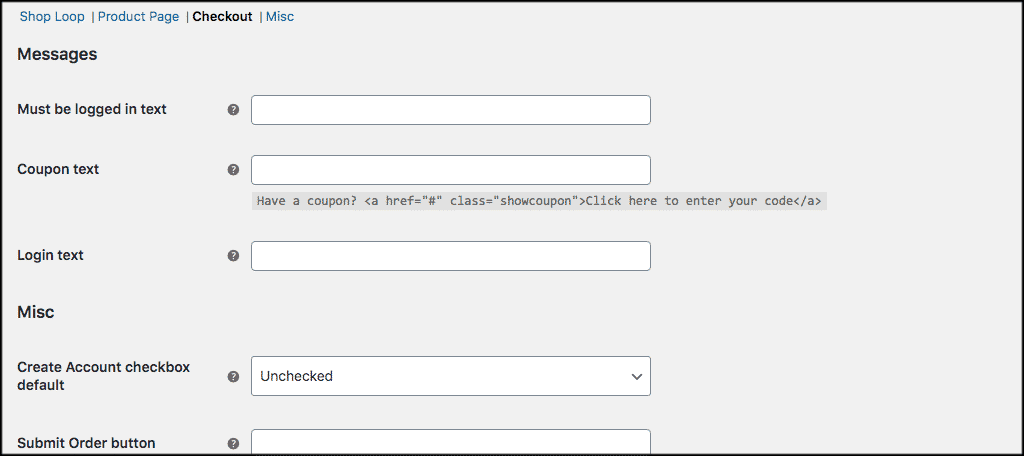
Task: Open the Create Account checkbox default dropdown
Action: pyautogui.click(x=451, y=376)
